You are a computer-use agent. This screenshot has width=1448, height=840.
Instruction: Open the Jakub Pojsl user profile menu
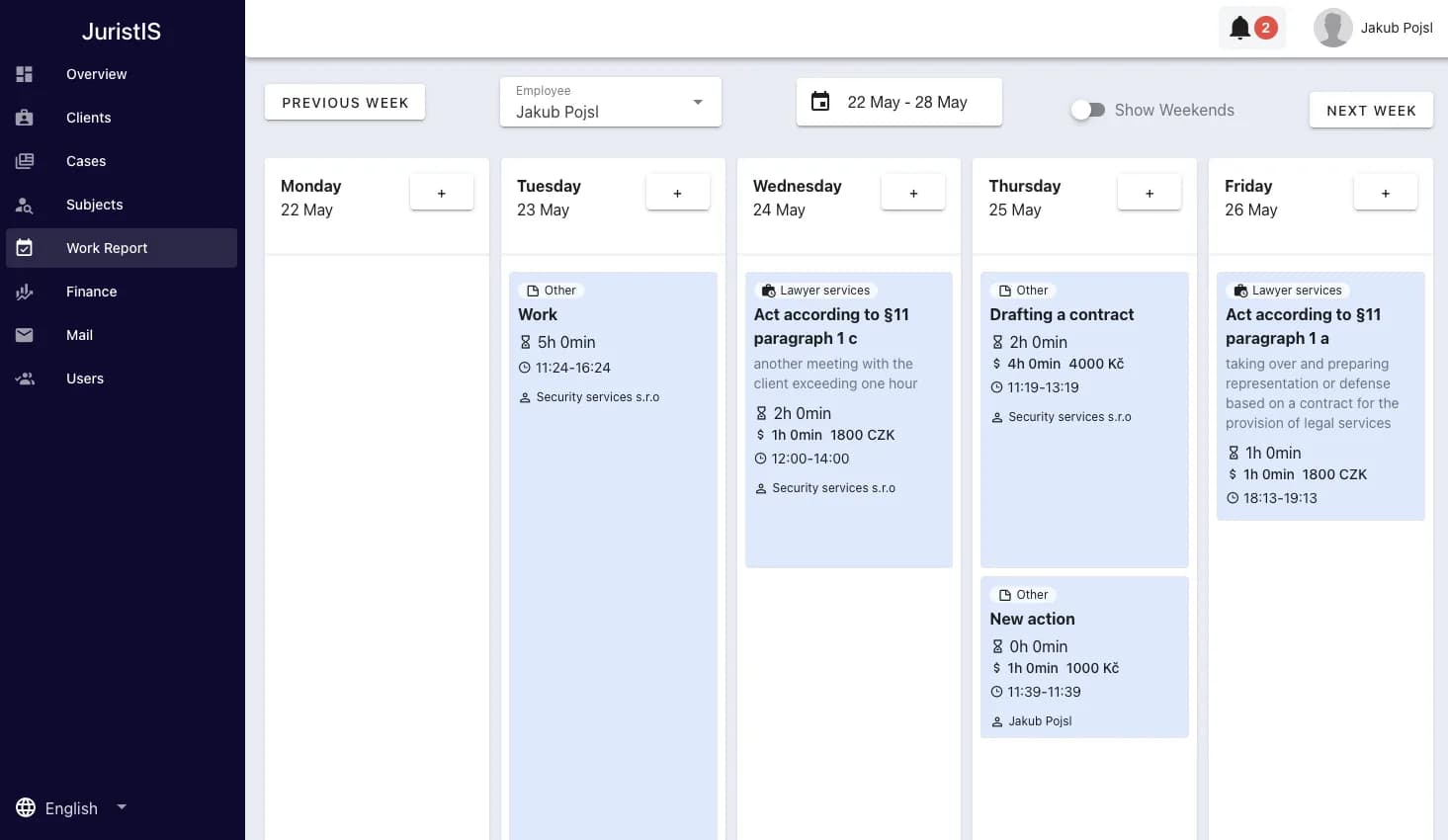[x=1374, y=28]
